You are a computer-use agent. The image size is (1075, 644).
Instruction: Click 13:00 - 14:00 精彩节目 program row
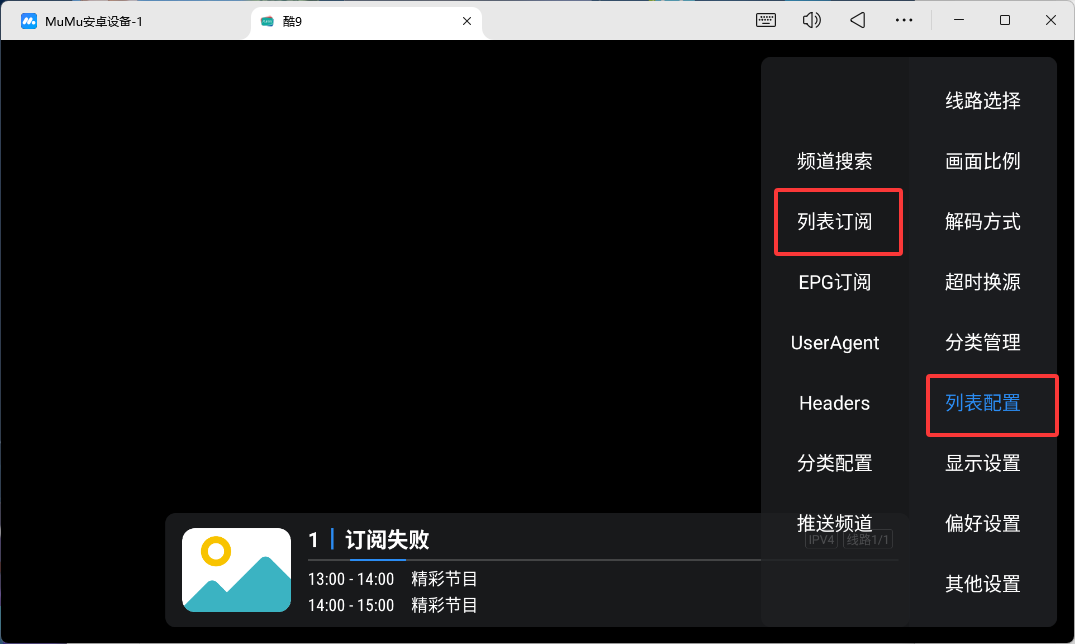coord(392,579)
